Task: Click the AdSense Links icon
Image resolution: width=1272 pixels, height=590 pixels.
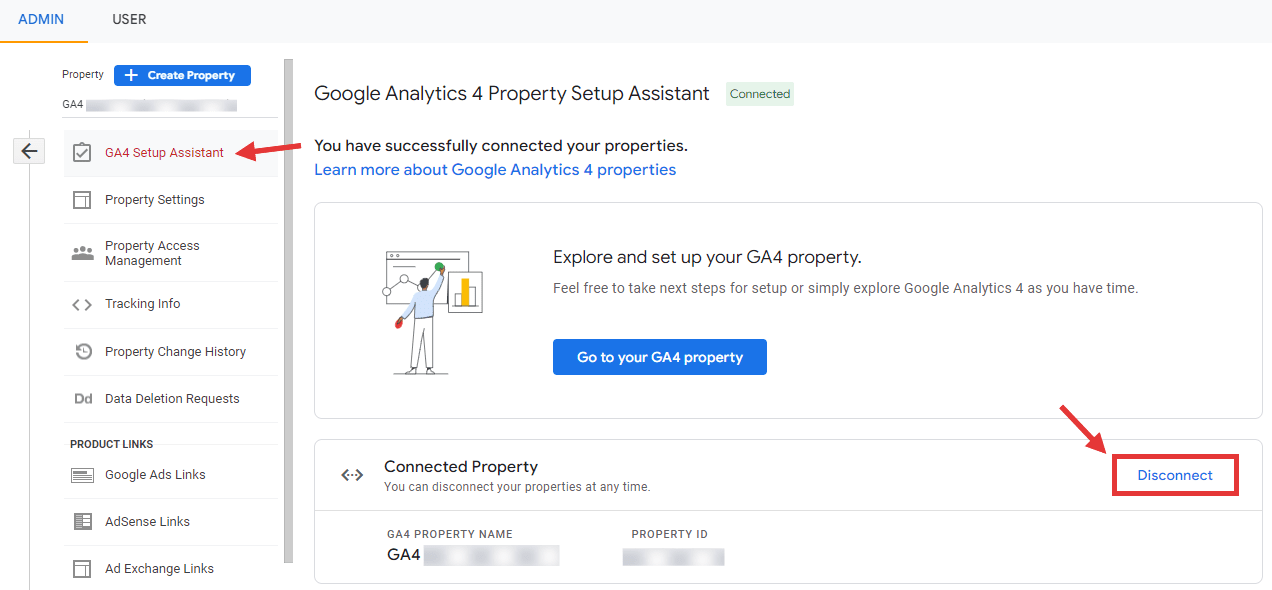Action: (83, 522)
